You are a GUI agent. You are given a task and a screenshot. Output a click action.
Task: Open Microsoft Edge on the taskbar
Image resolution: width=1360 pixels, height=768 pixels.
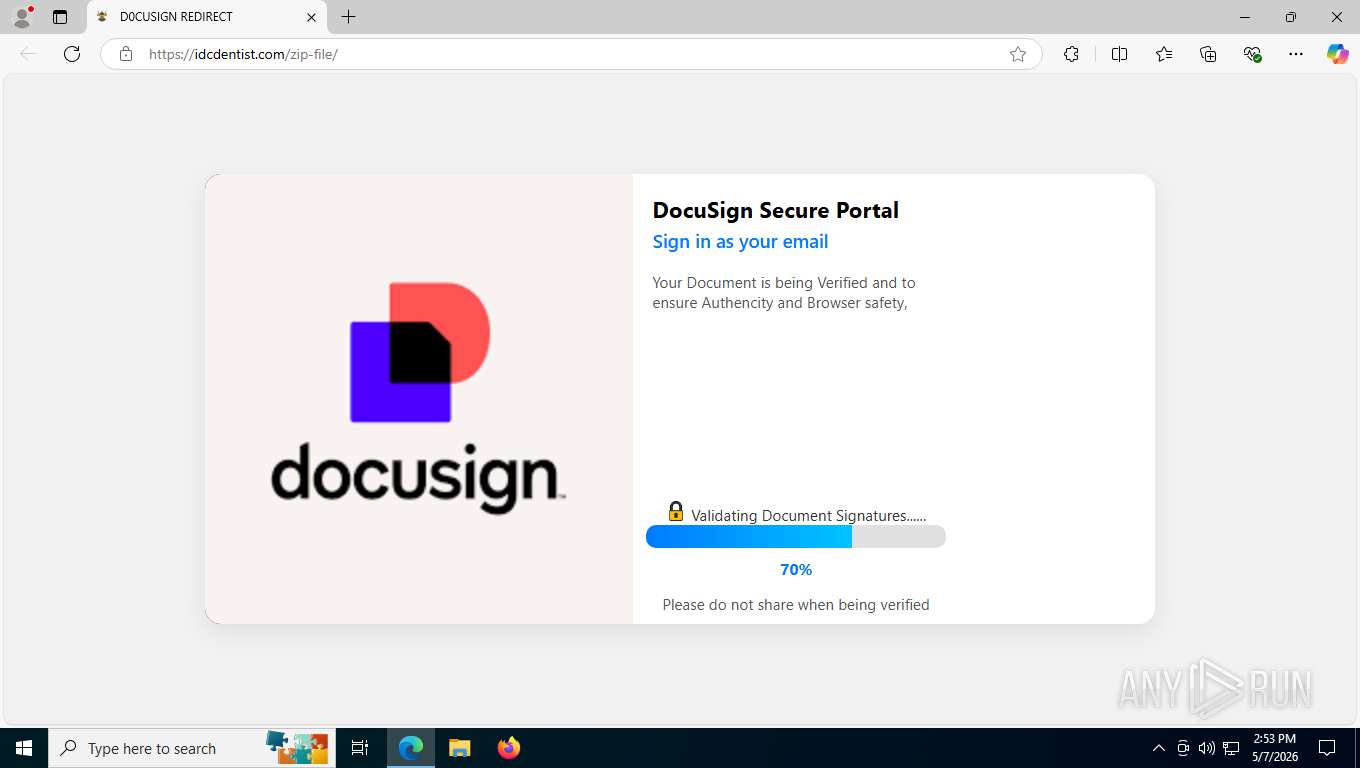coord(411,748)
